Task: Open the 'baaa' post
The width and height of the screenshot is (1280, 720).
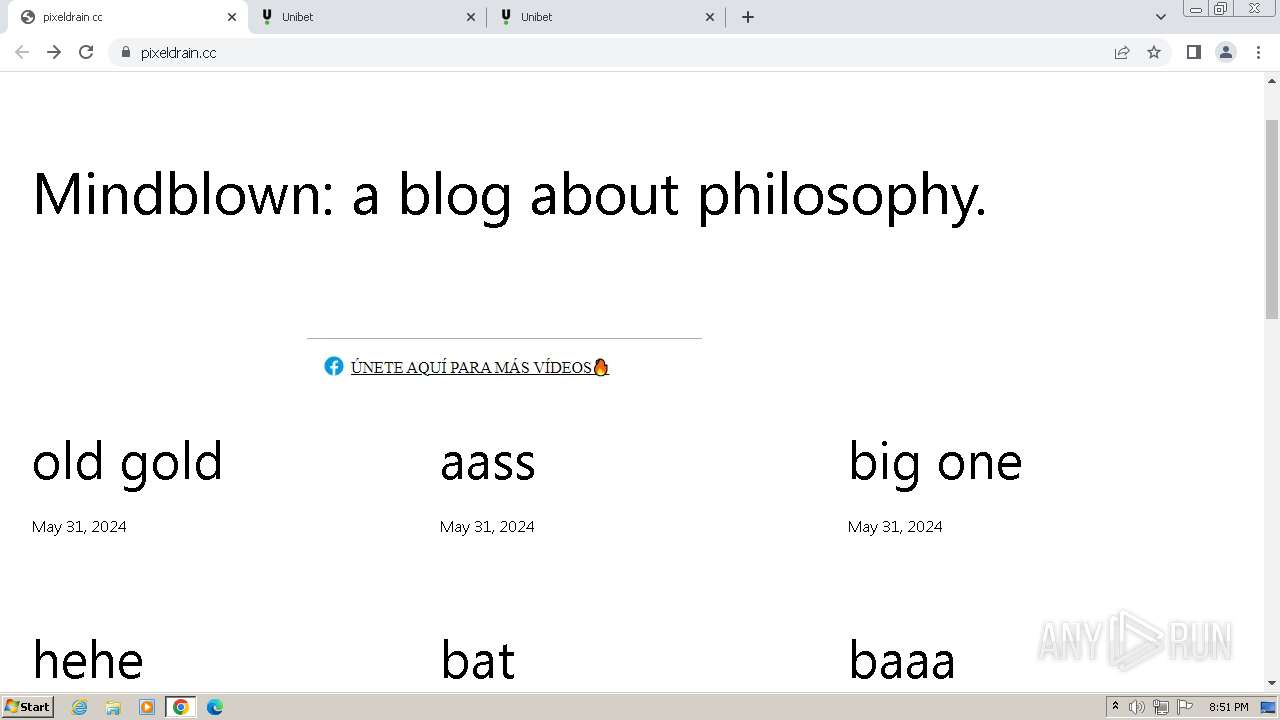Action: 902,660
